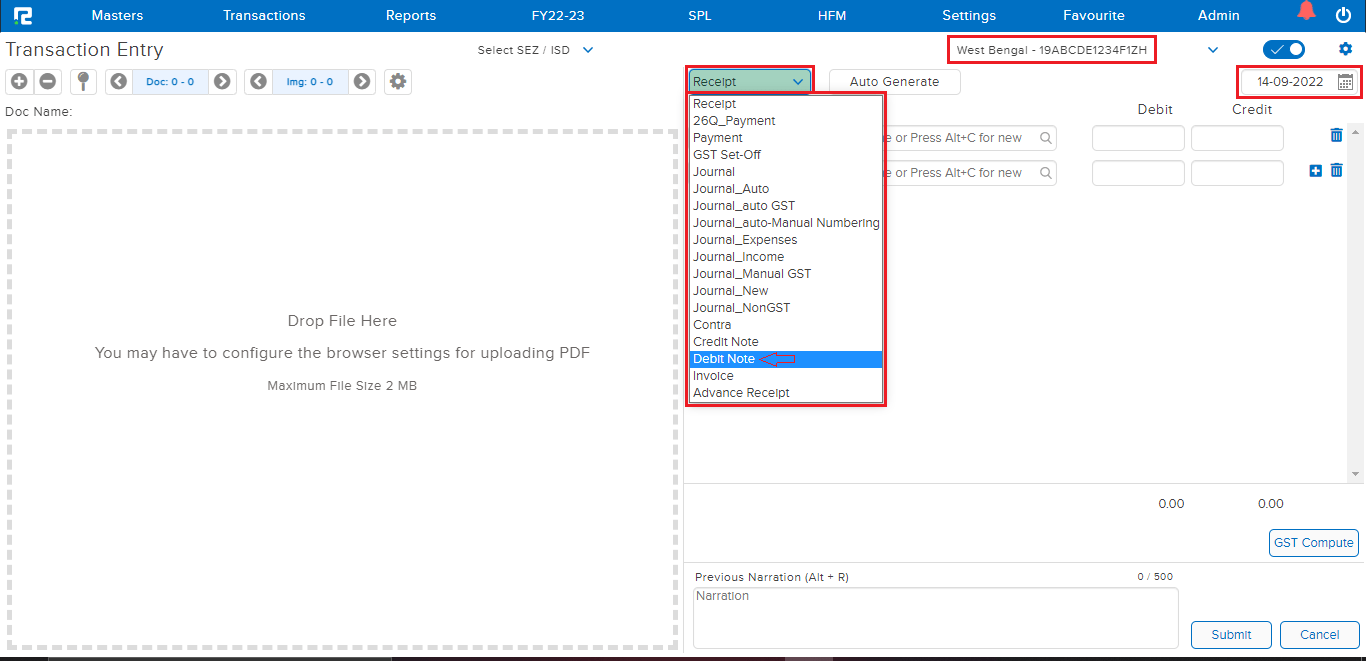Delete the first ledger row
The width and height of the screenshot is (1366, 661).
pos(1336,136)
